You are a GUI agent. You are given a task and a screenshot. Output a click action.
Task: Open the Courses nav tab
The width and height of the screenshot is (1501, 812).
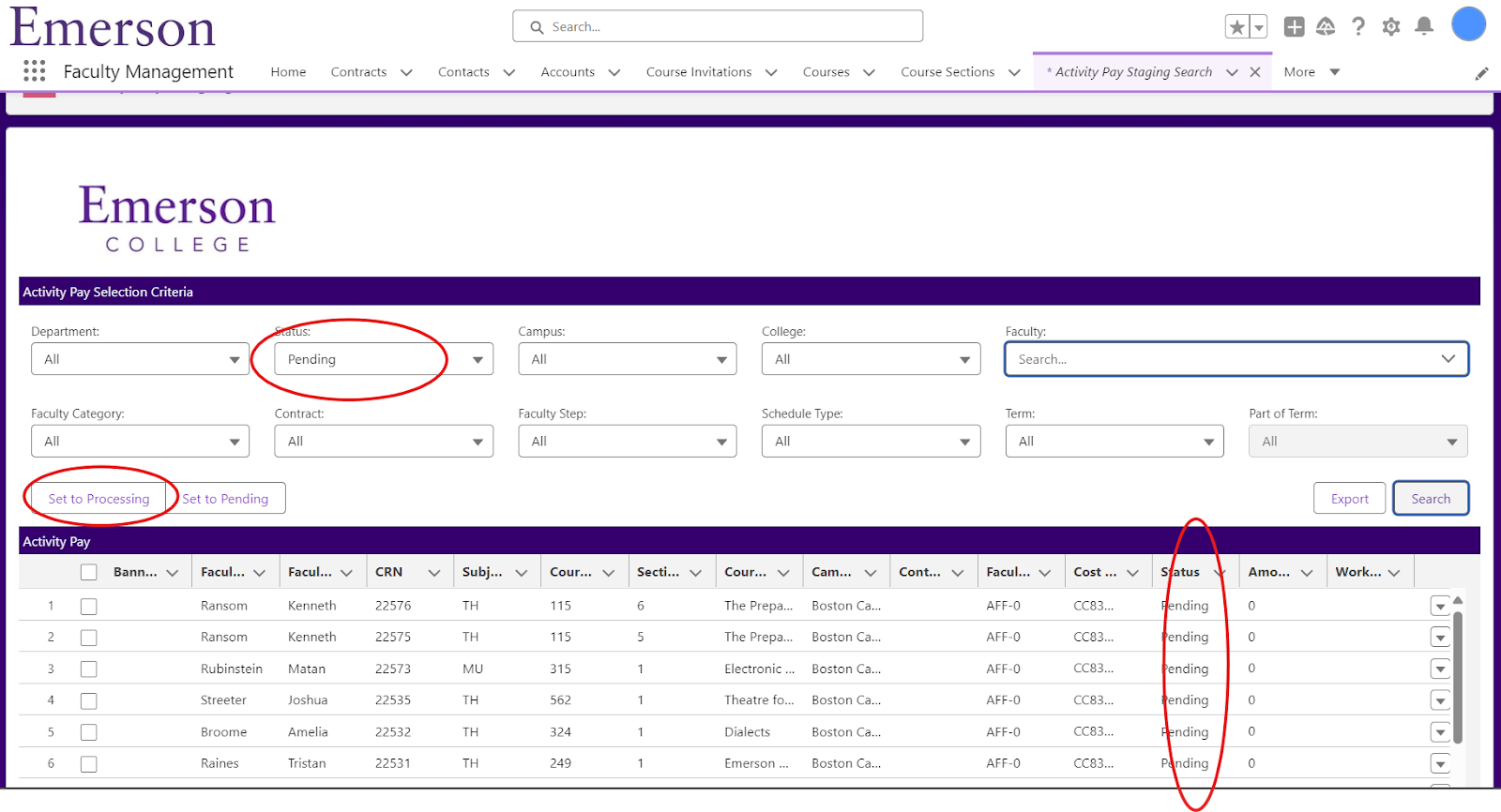[826, 72]
